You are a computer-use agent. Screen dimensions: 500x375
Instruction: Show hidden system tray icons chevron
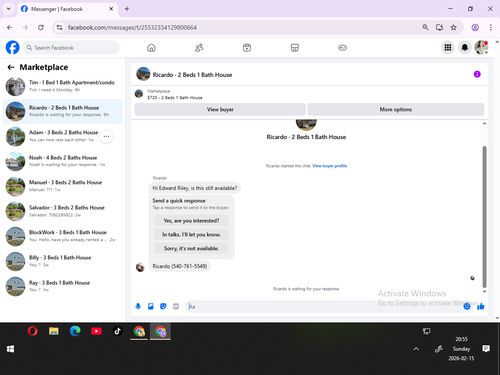[x=416, y=349]
